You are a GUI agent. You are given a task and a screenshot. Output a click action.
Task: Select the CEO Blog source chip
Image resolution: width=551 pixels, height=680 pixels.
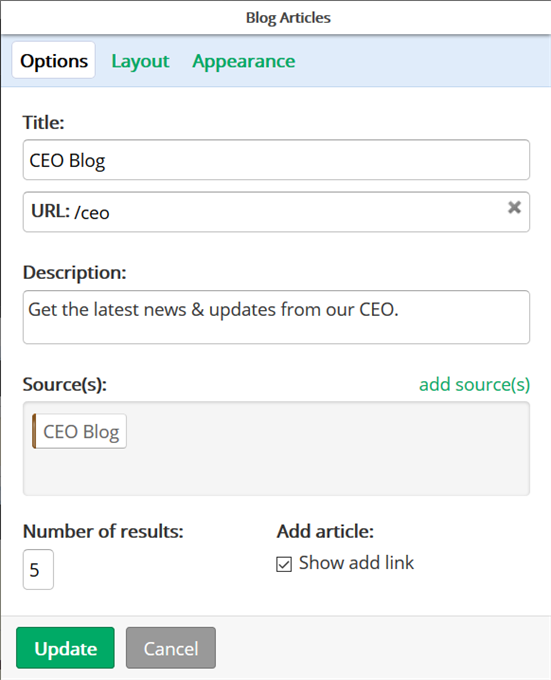point(79,431)
